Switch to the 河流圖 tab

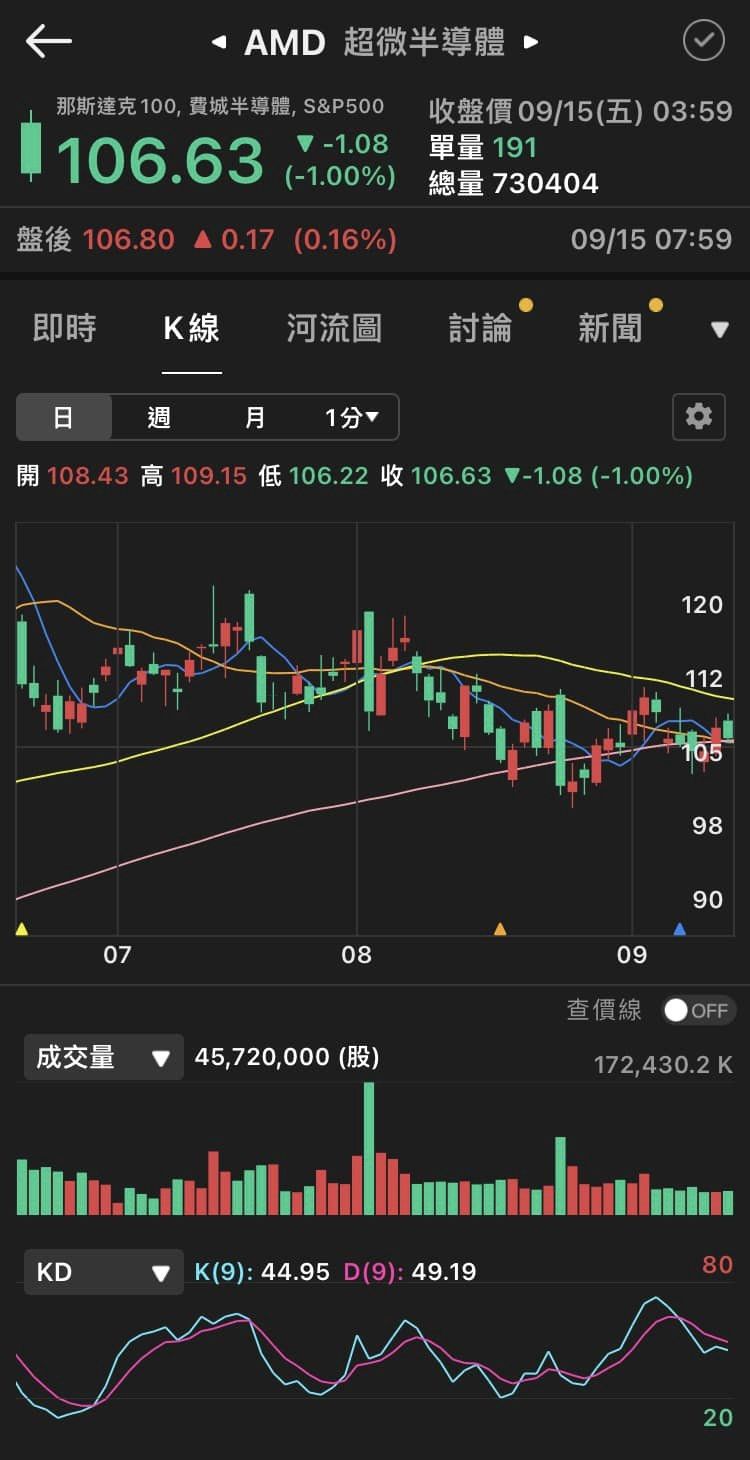334,328
